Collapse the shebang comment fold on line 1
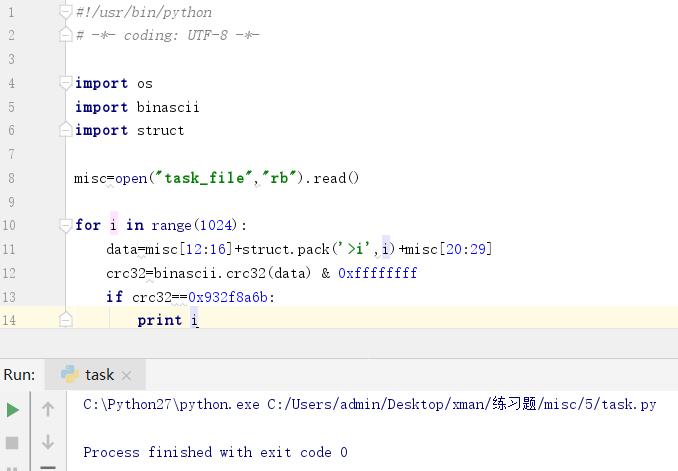 65,12
